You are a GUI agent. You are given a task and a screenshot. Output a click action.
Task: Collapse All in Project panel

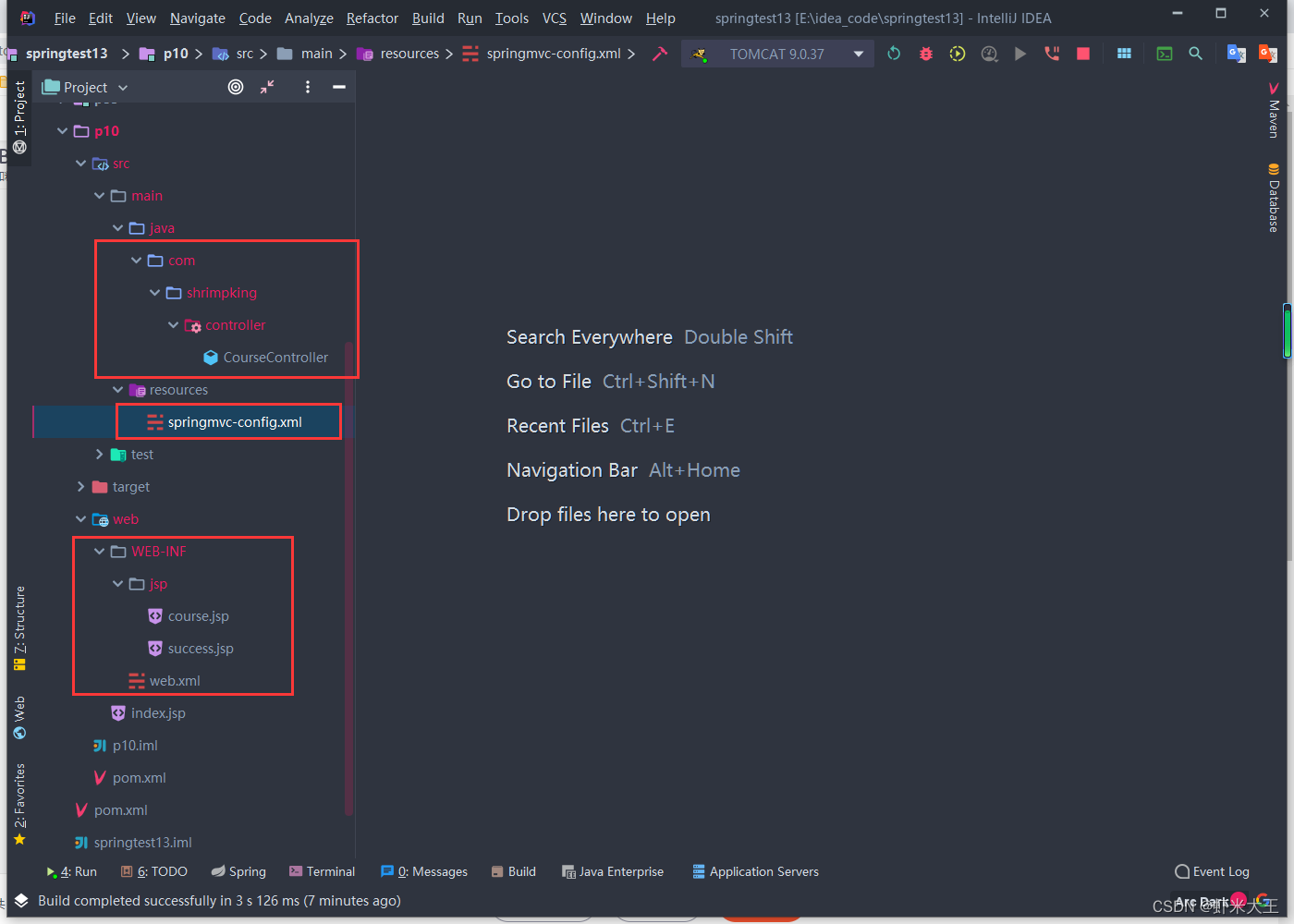[267, 86]
